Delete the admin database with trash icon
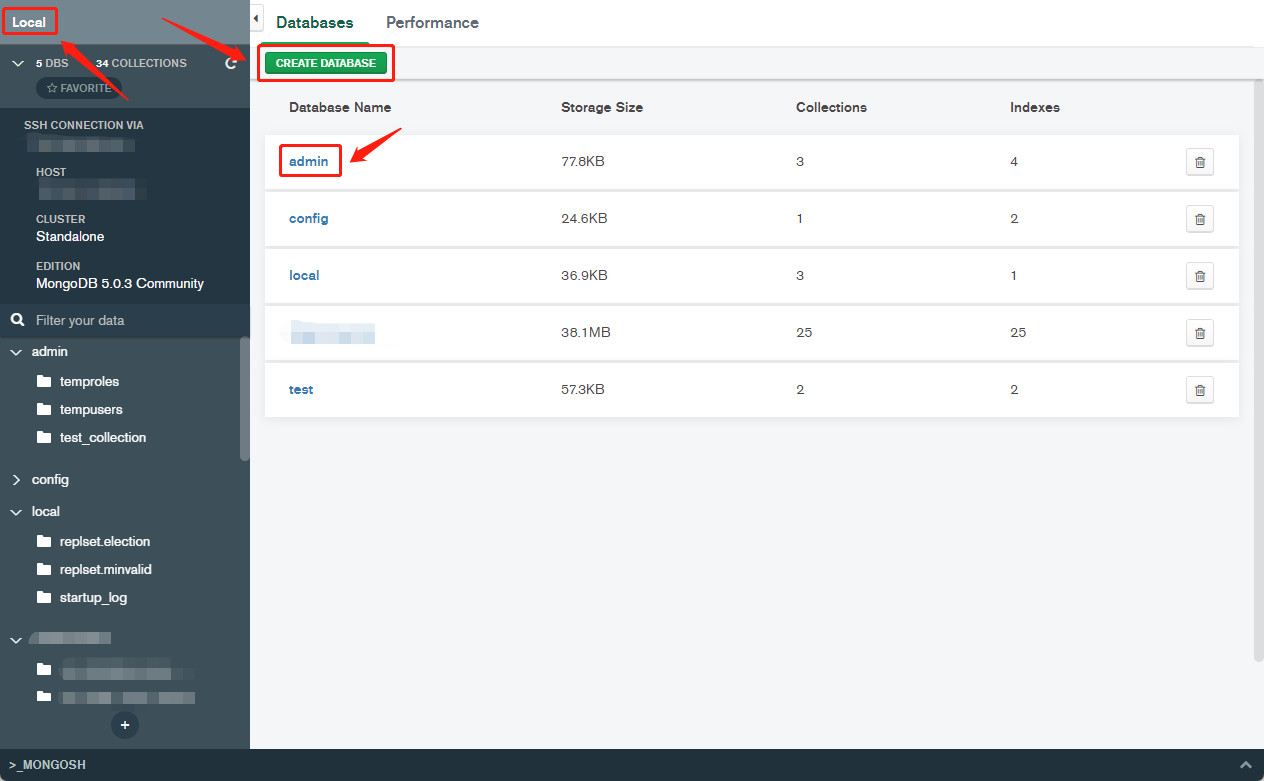Image resolution: width=1264 pixels, height=781 pixels. 1200,162
